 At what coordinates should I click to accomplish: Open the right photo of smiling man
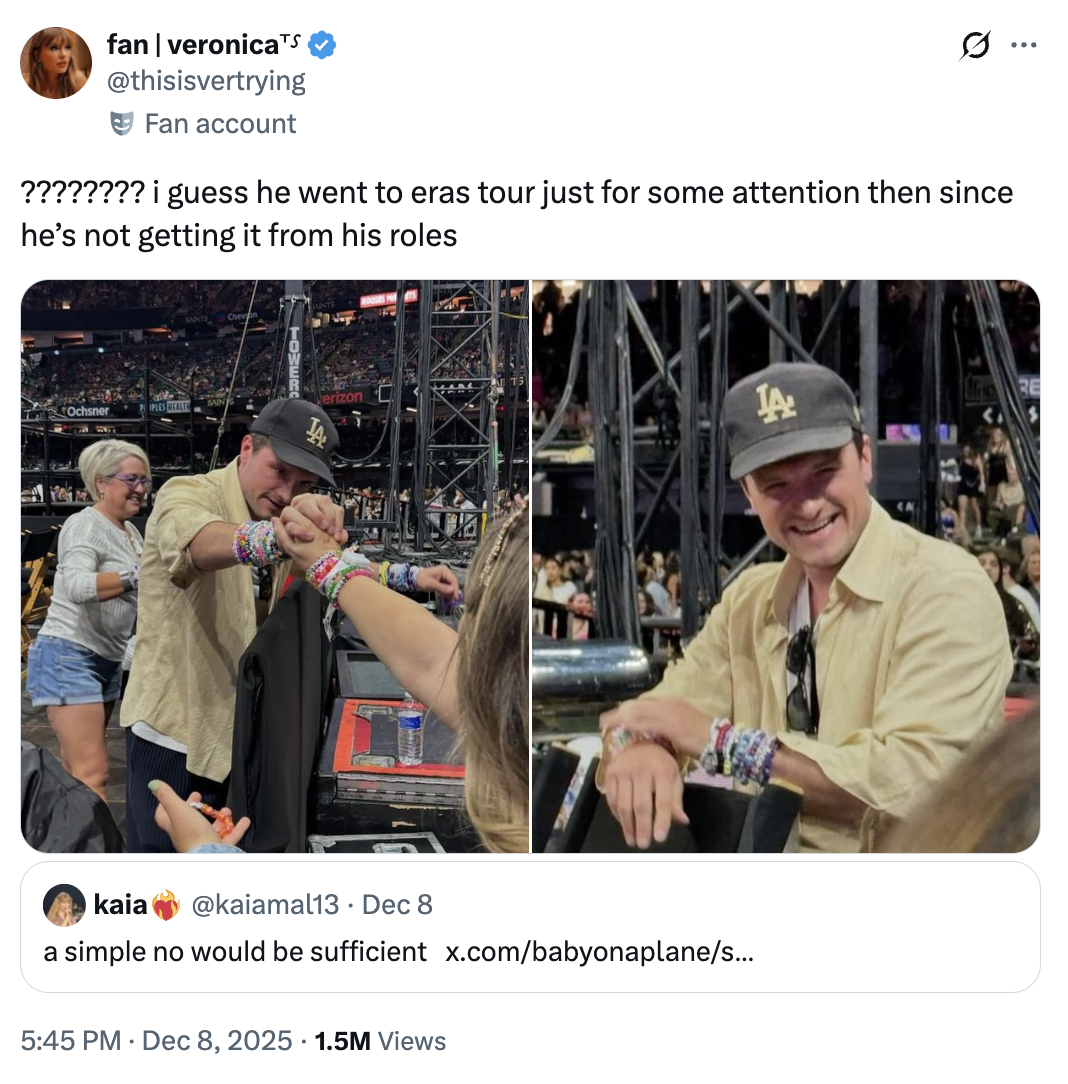(786, 566)
